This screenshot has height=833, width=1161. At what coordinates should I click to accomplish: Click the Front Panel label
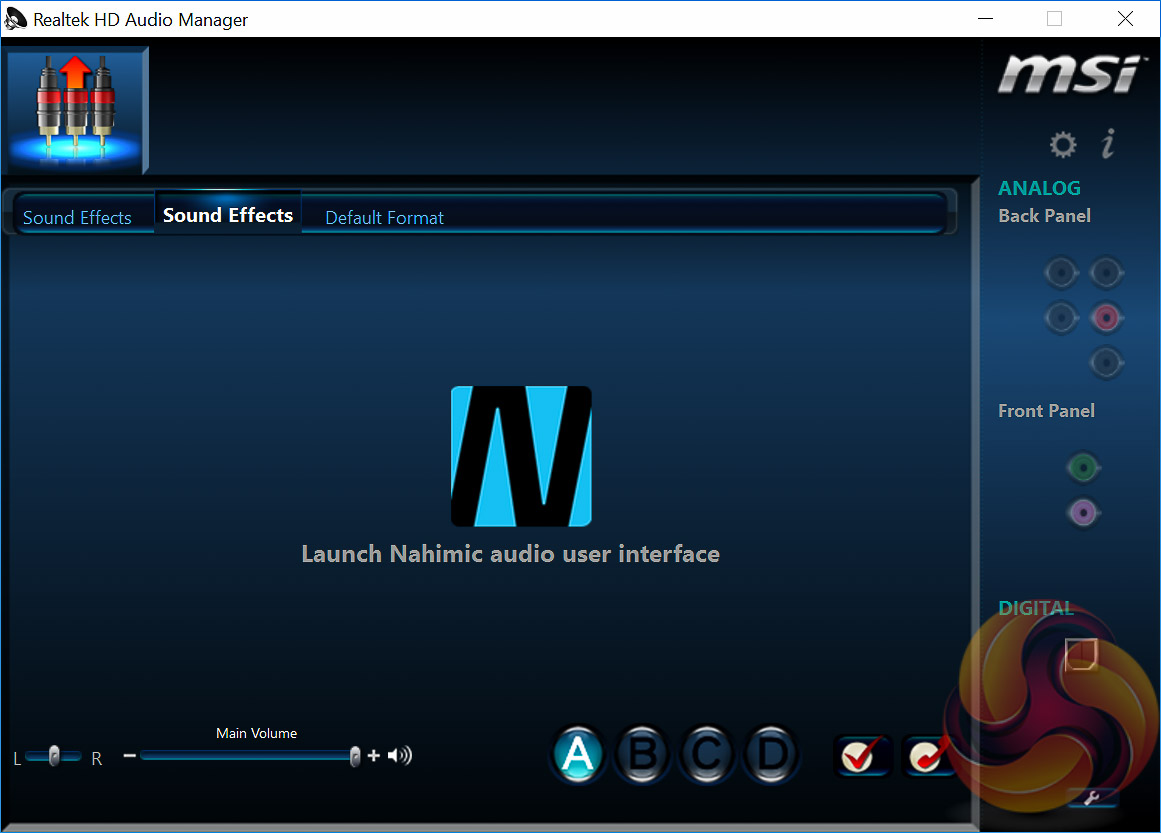click(1045, 411)
